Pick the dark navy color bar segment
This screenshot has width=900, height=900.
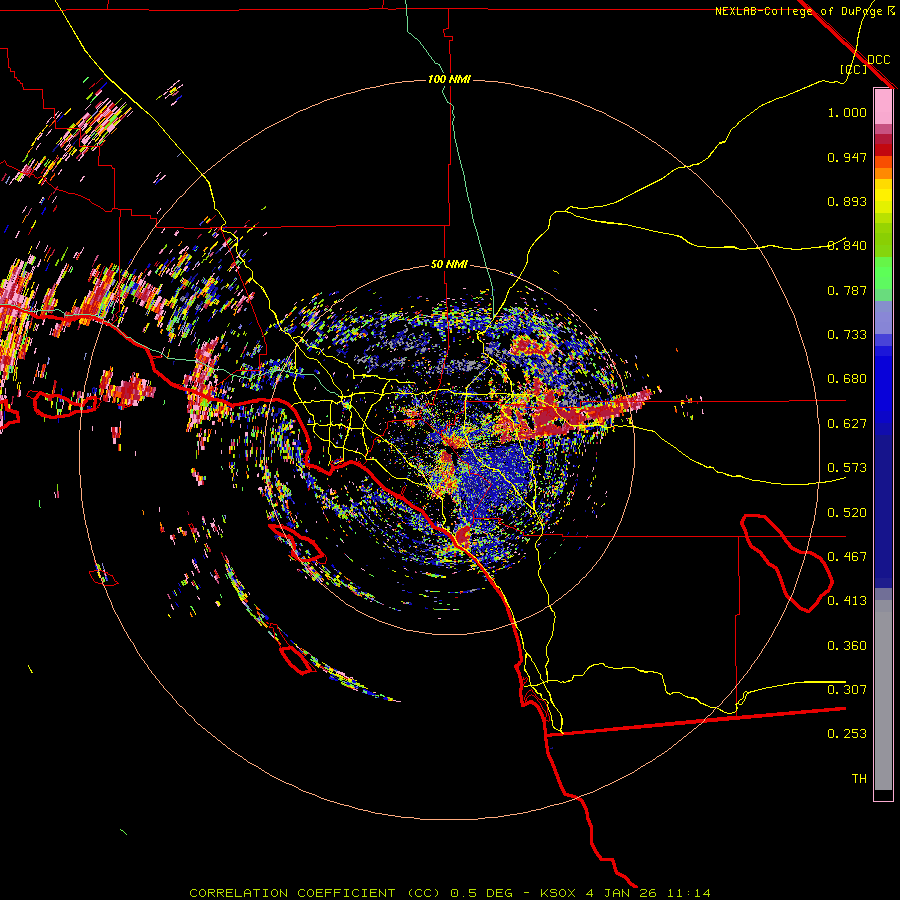883,511
